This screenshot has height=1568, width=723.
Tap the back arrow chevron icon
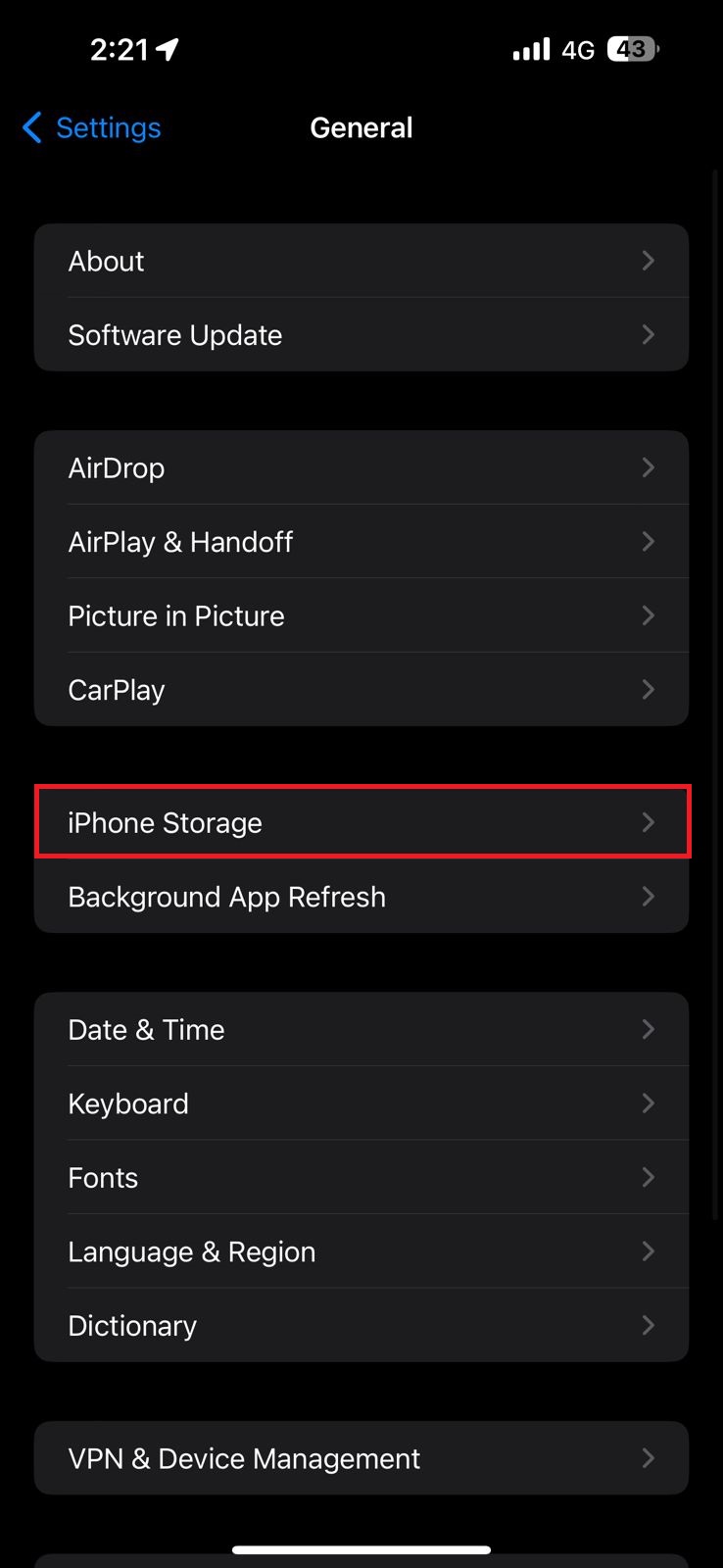click(x=32, y=127)
